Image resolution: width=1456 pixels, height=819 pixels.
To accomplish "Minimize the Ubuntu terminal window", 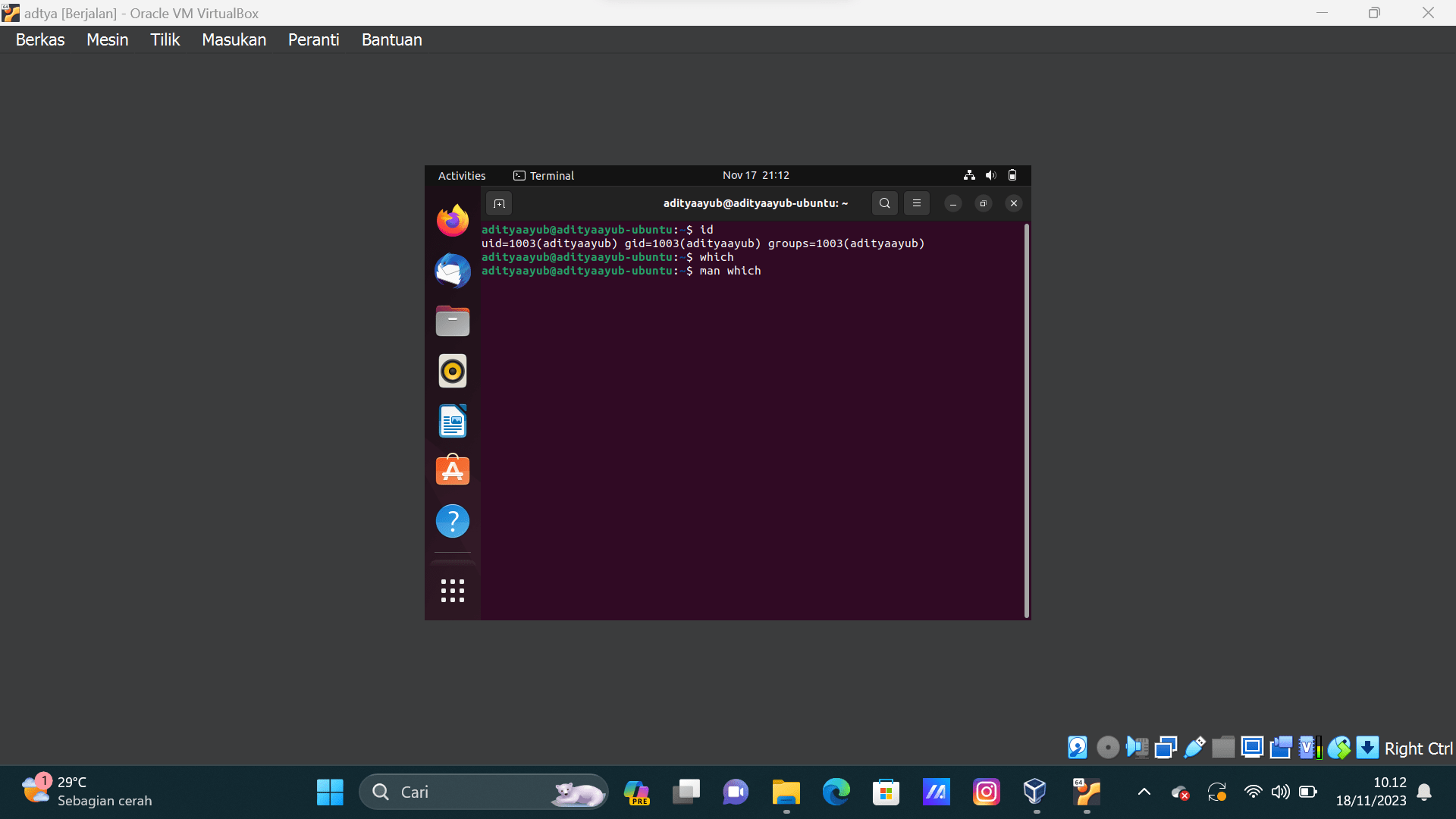I will tap(953, 203).
